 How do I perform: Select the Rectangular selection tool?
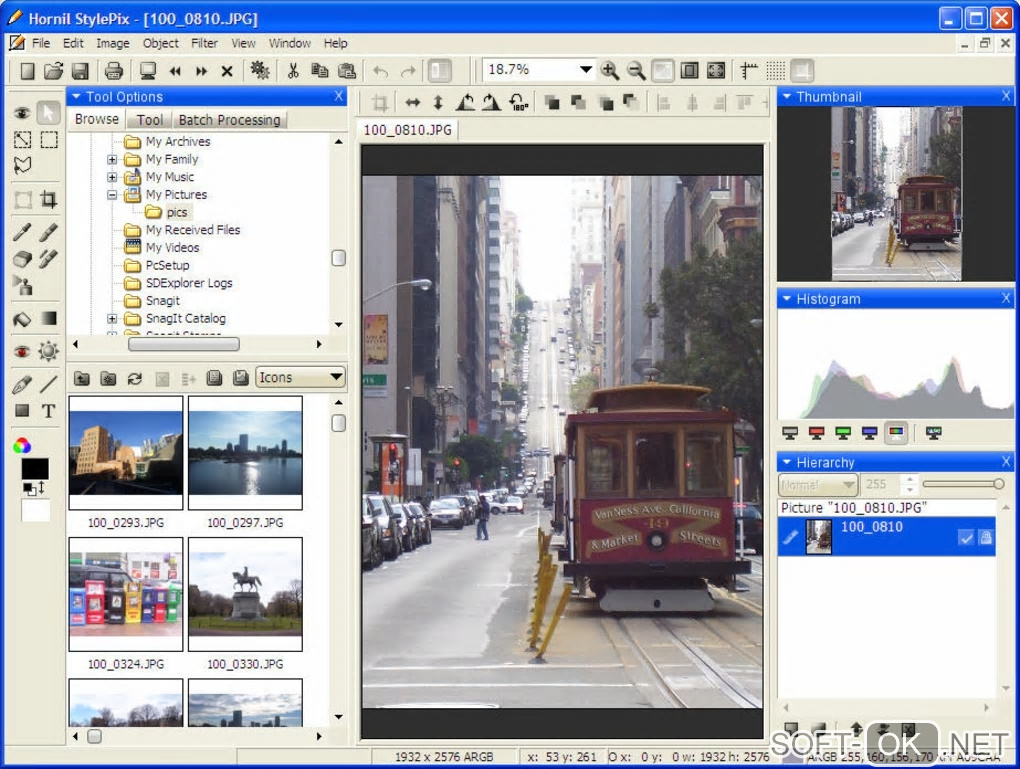[49, 140]
